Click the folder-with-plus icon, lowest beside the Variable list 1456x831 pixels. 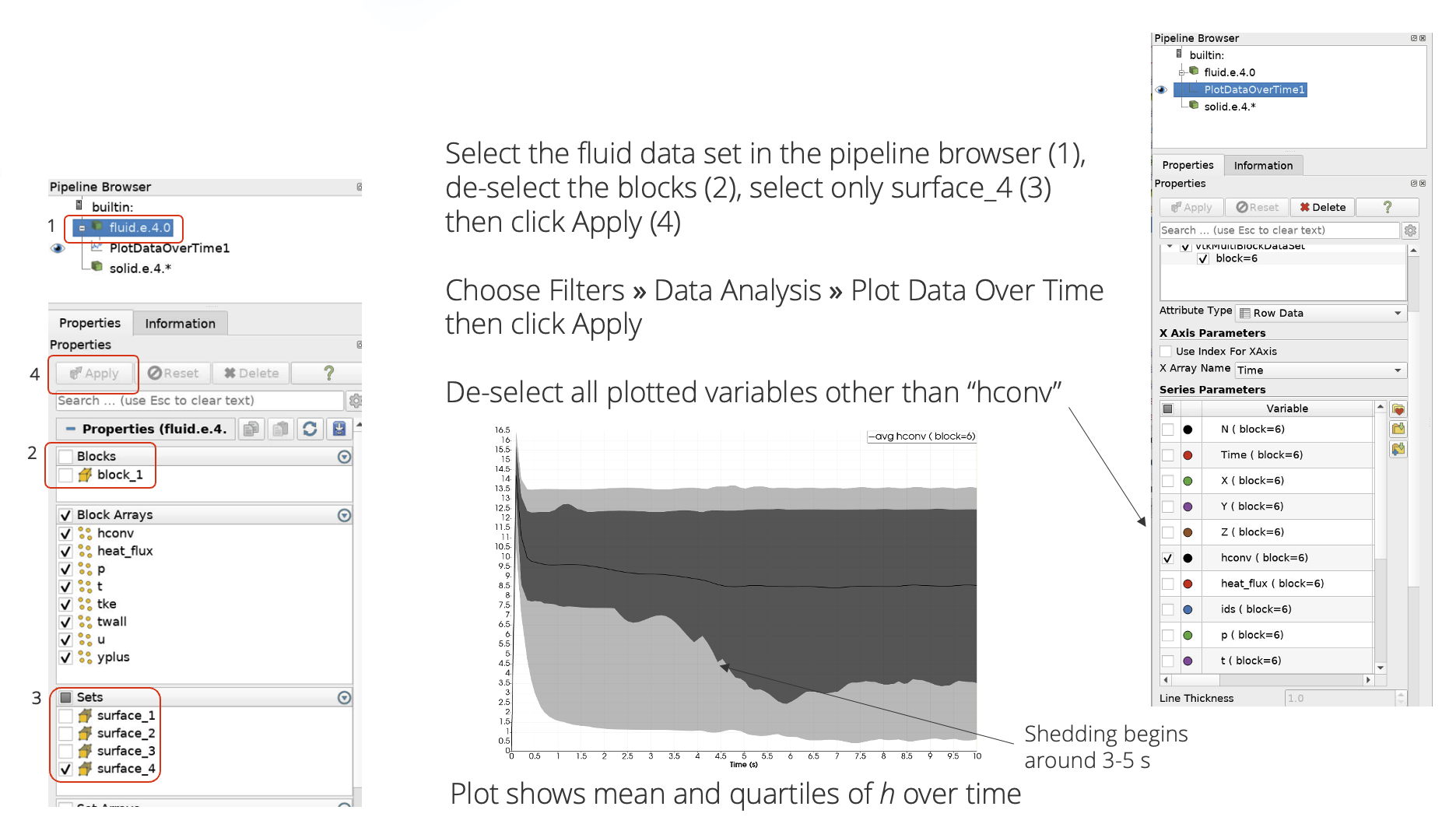coord(1398,450)
